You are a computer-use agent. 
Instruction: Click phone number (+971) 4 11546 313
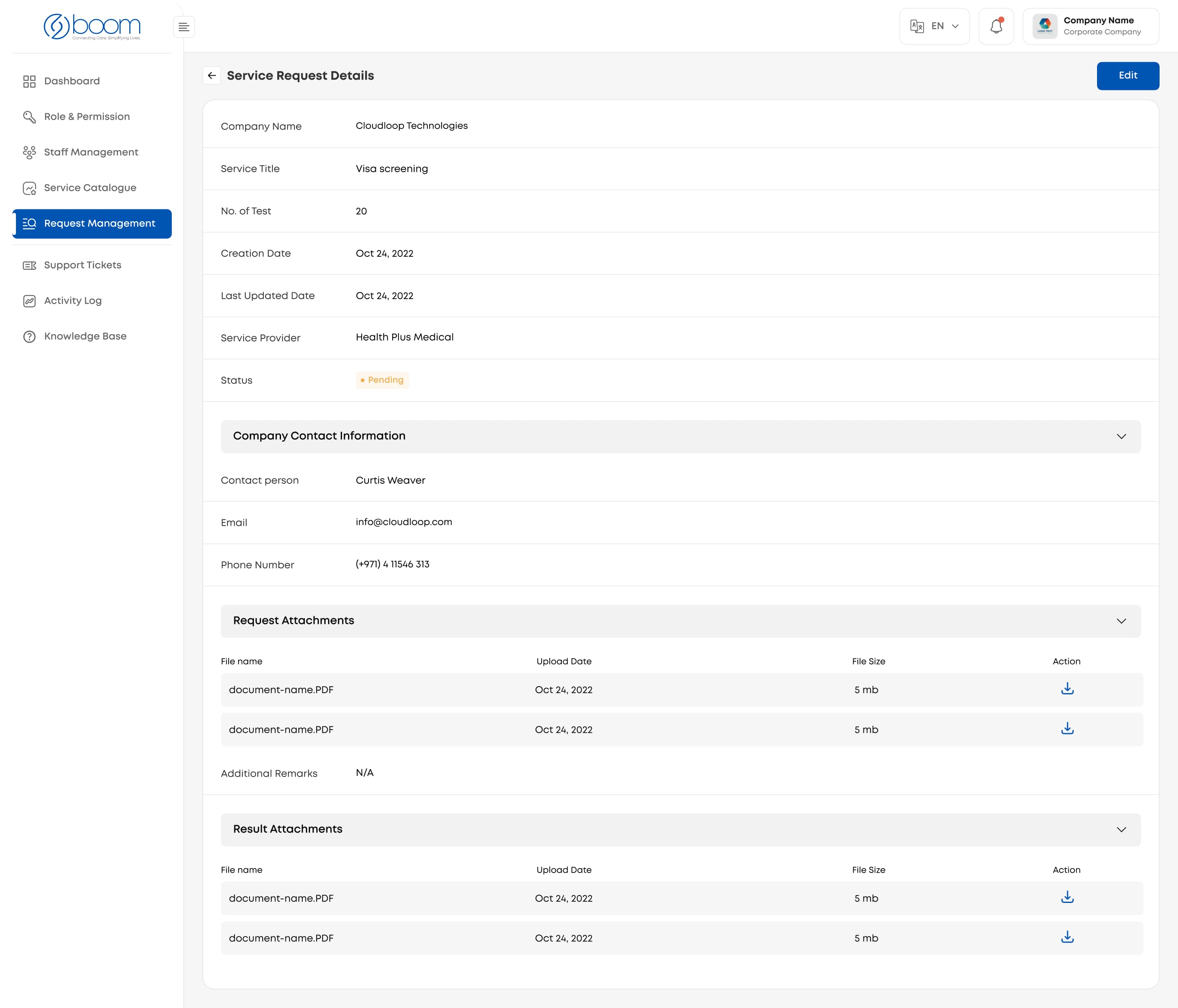tap(392, 564)
